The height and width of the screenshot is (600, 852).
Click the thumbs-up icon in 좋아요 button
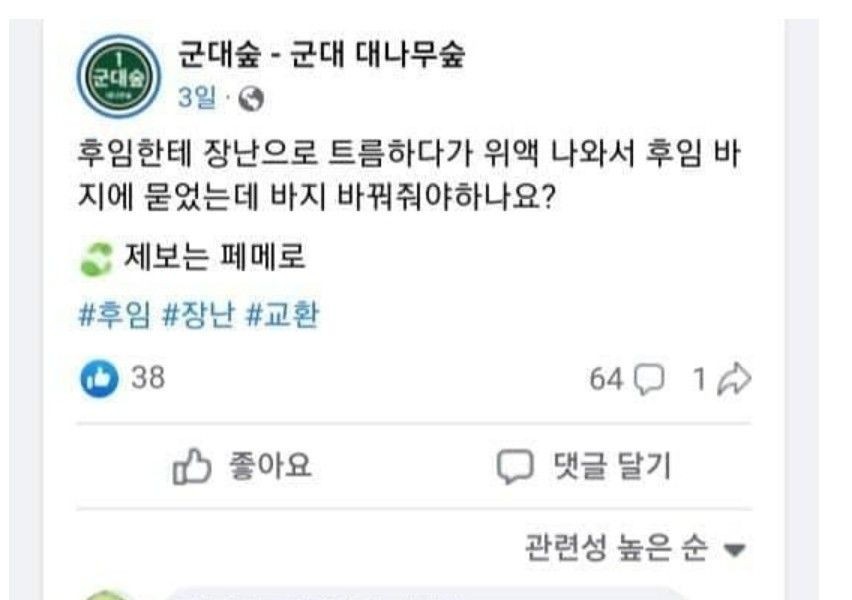pos(192,467)
